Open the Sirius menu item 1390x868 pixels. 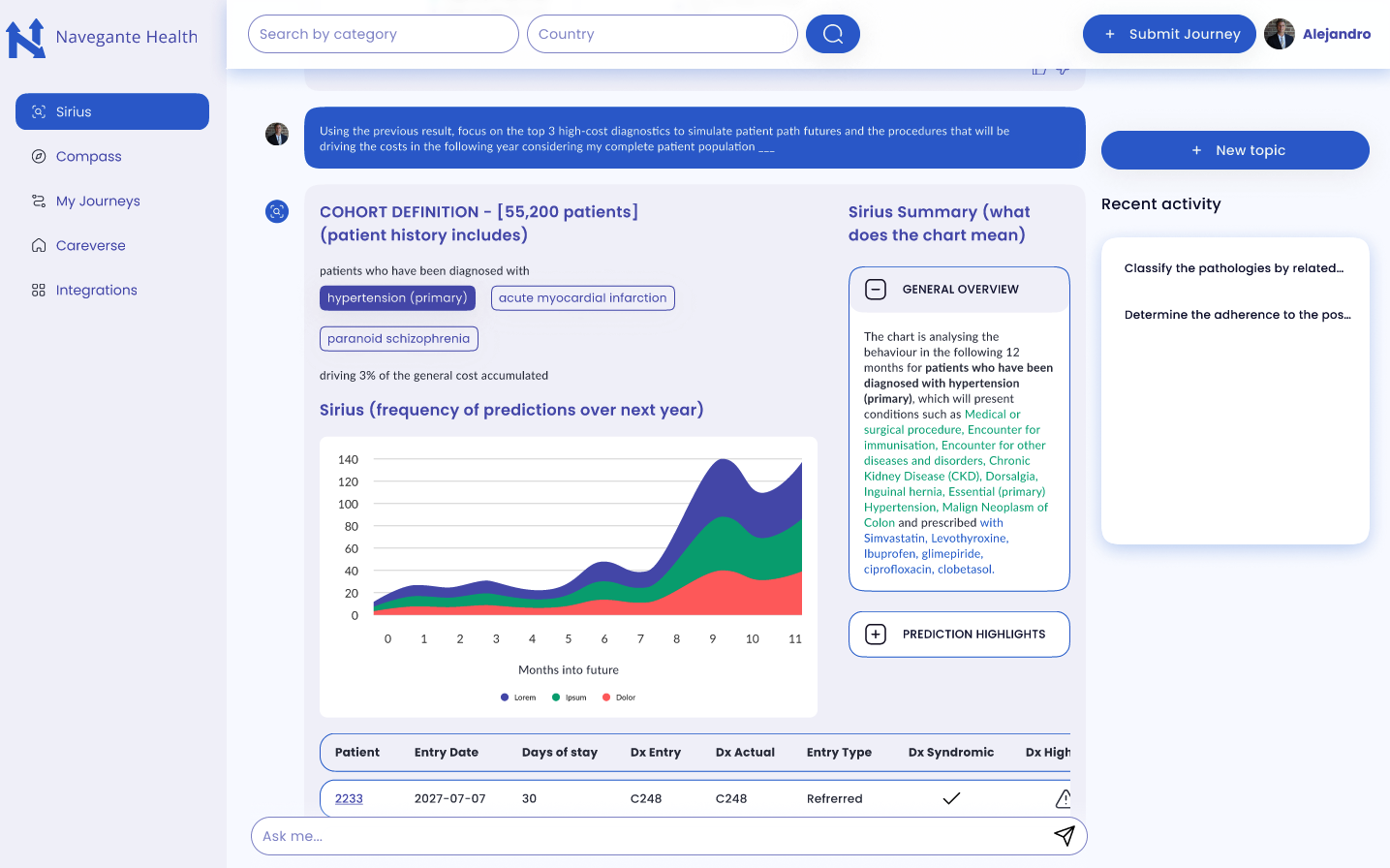click(x=112, y=111)
